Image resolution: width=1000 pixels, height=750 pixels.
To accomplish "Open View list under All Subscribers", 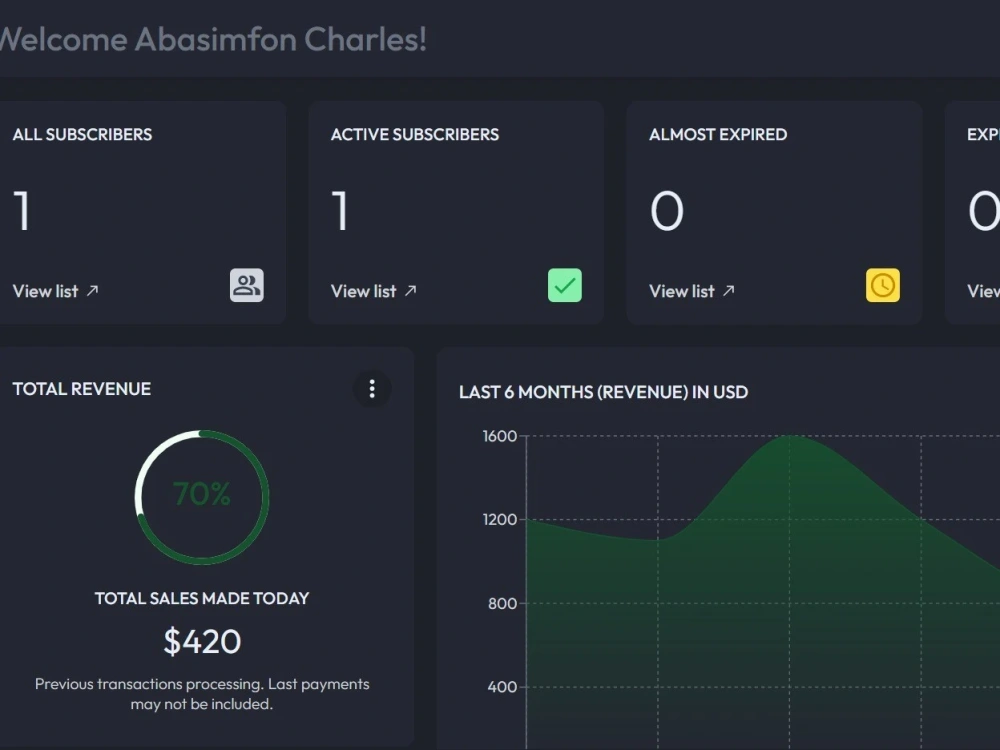I will pyautogui.click(x=55, y=291).
